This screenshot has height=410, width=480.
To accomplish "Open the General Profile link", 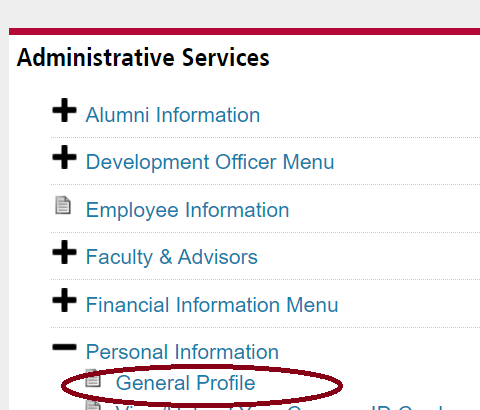I will tap(185, 383).
